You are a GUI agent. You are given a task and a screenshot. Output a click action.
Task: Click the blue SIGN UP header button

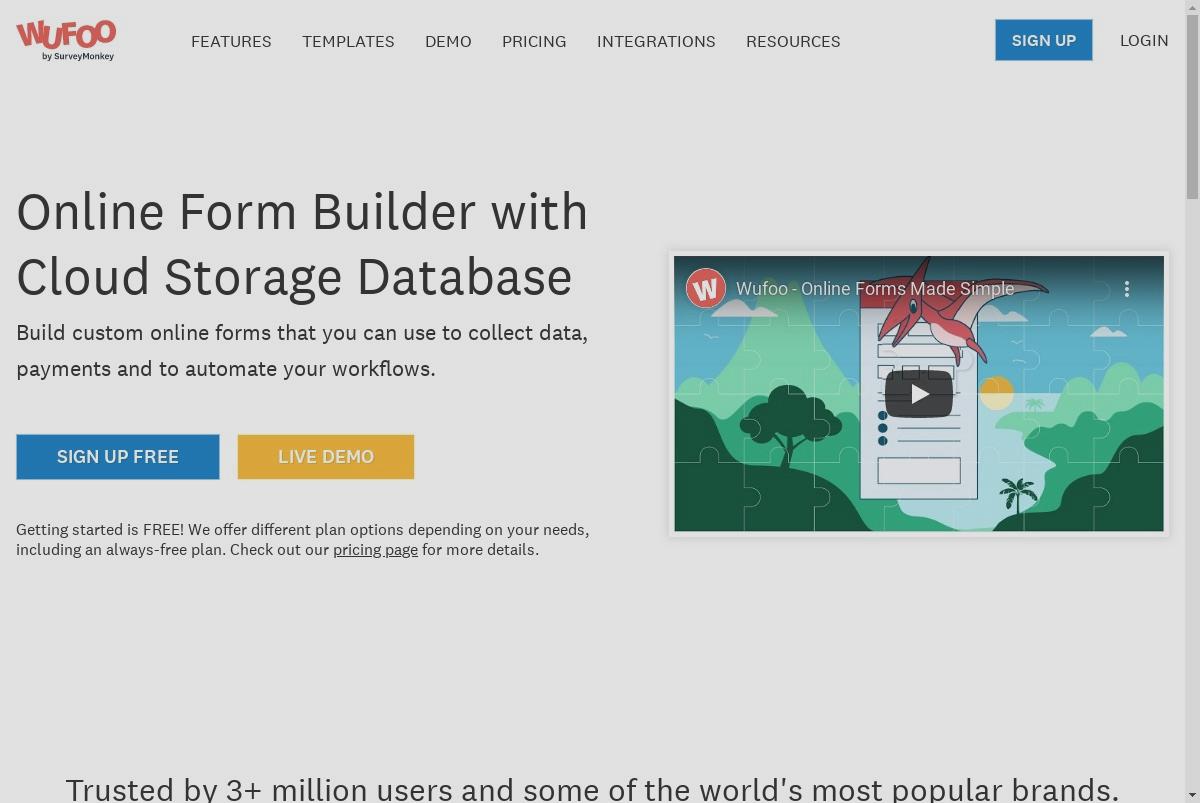tap(1043, 40)
